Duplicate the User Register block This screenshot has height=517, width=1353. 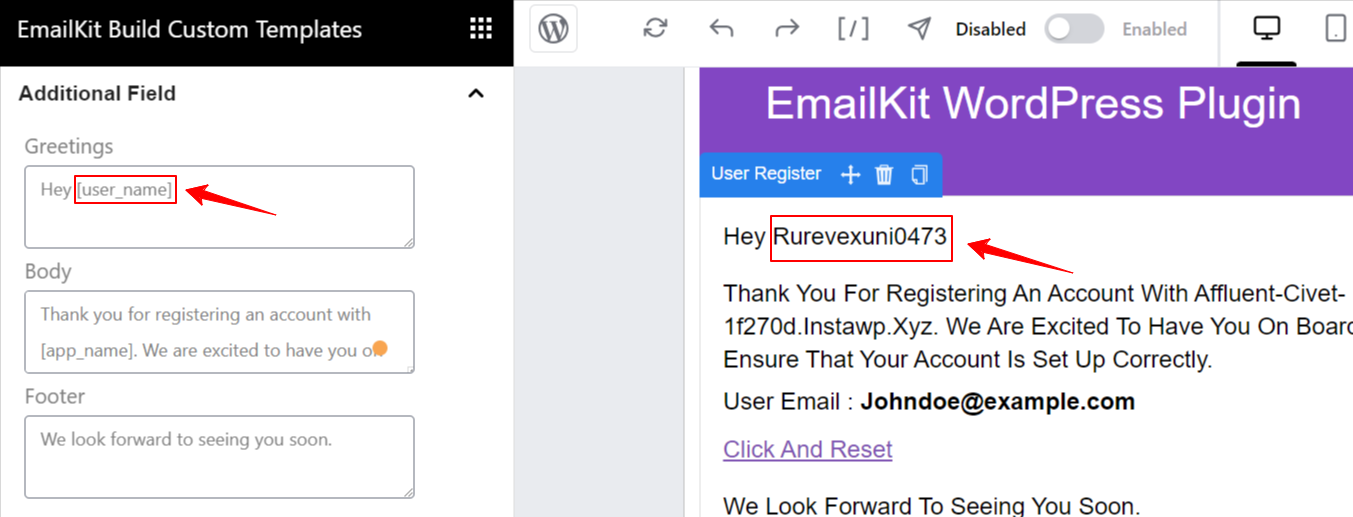[919, 175]
